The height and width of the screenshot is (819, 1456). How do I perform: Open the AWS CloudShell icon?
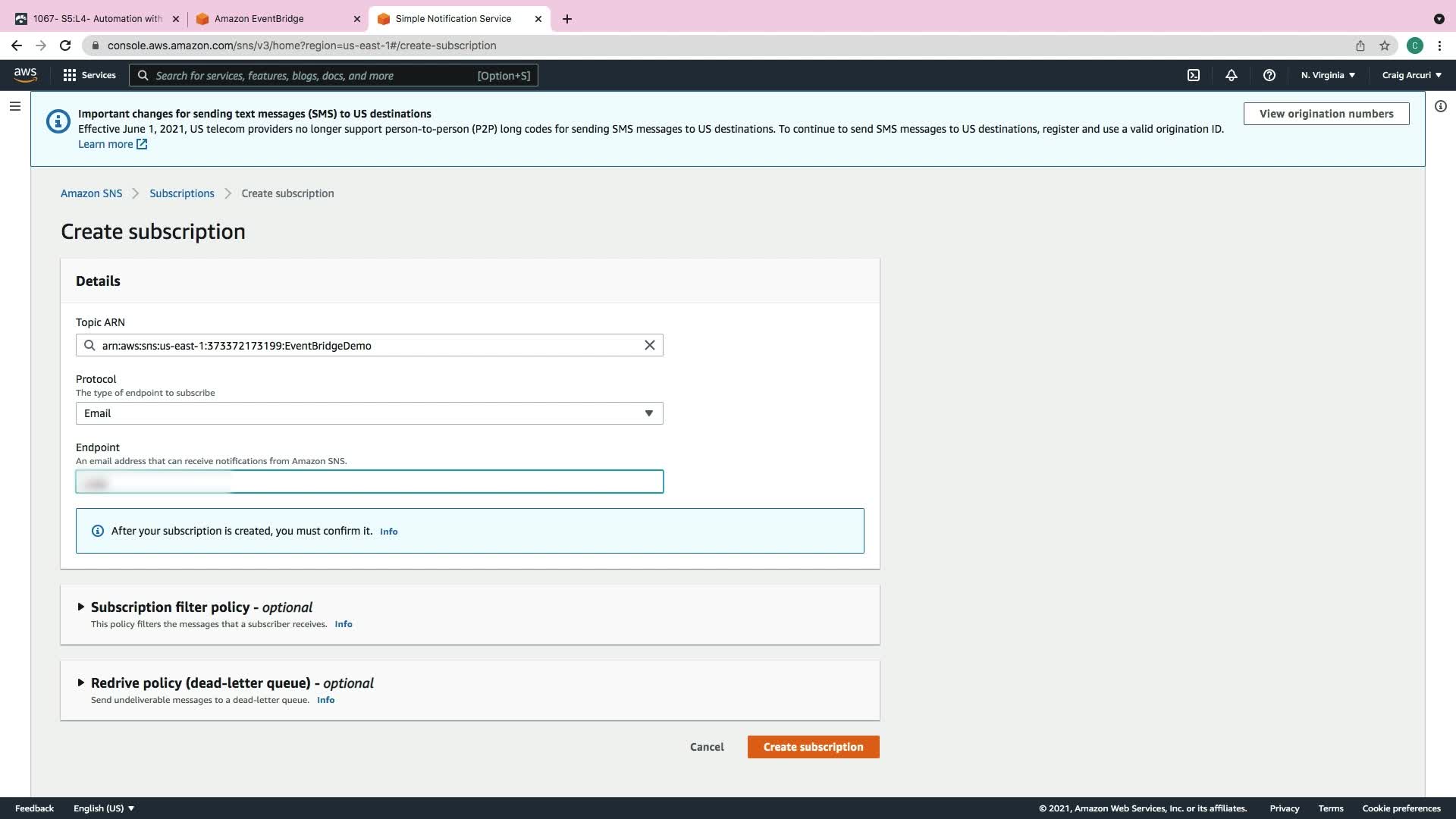click(x=1194, y=75)
